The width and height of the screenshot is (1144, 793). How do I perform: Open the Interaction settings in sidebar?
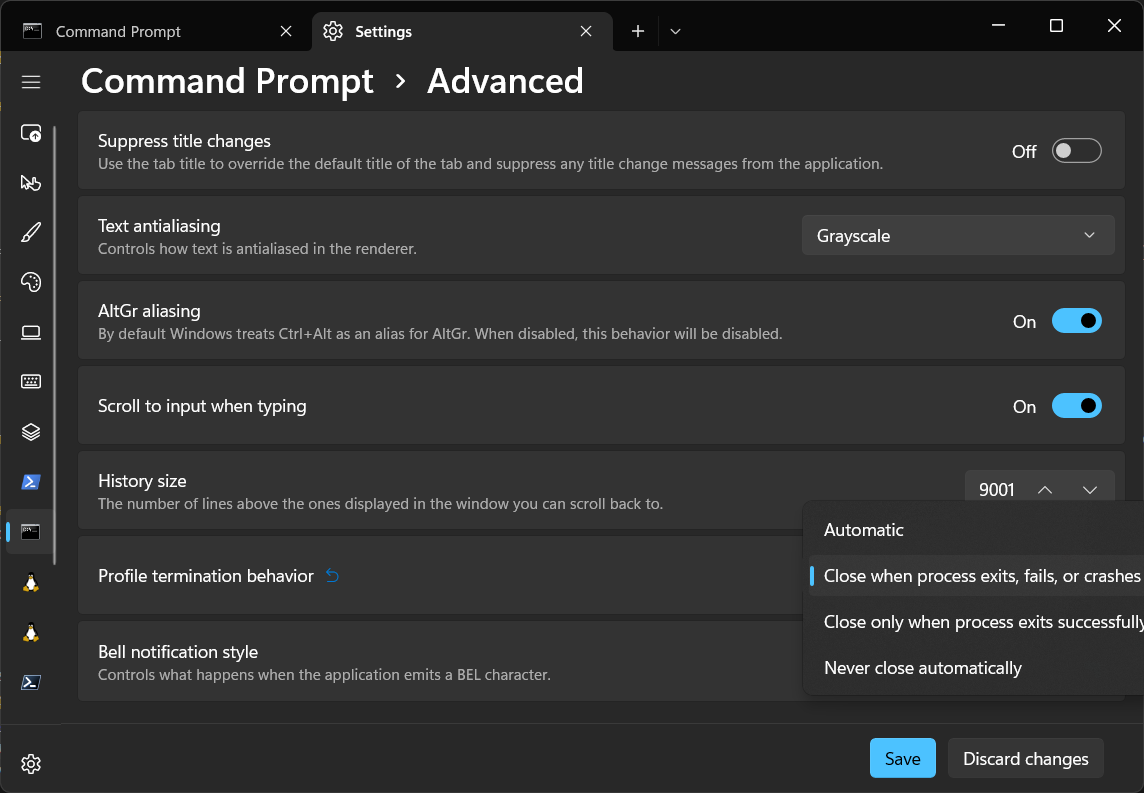point(31,182)
